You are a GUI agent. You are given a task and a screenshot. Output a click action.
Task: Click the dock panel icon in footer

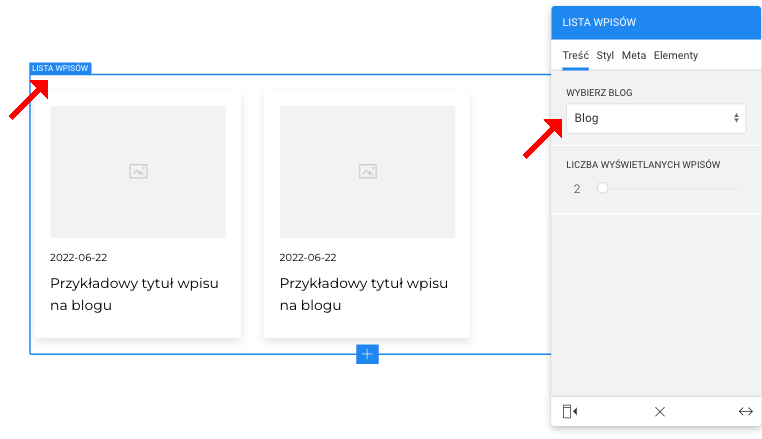pos(569,411)
